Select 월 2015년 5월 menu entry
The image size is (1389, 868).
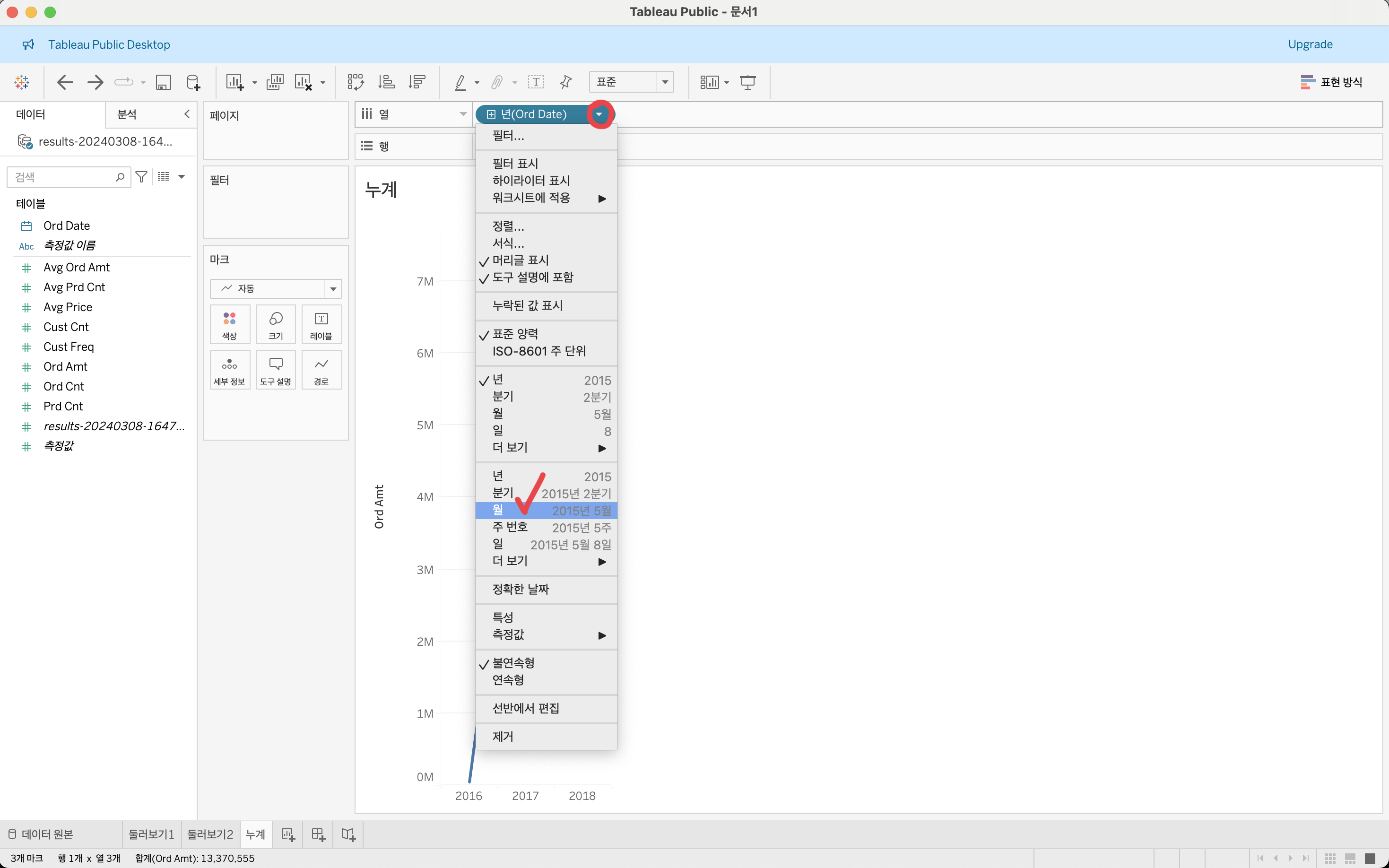(x=545, y=511)
